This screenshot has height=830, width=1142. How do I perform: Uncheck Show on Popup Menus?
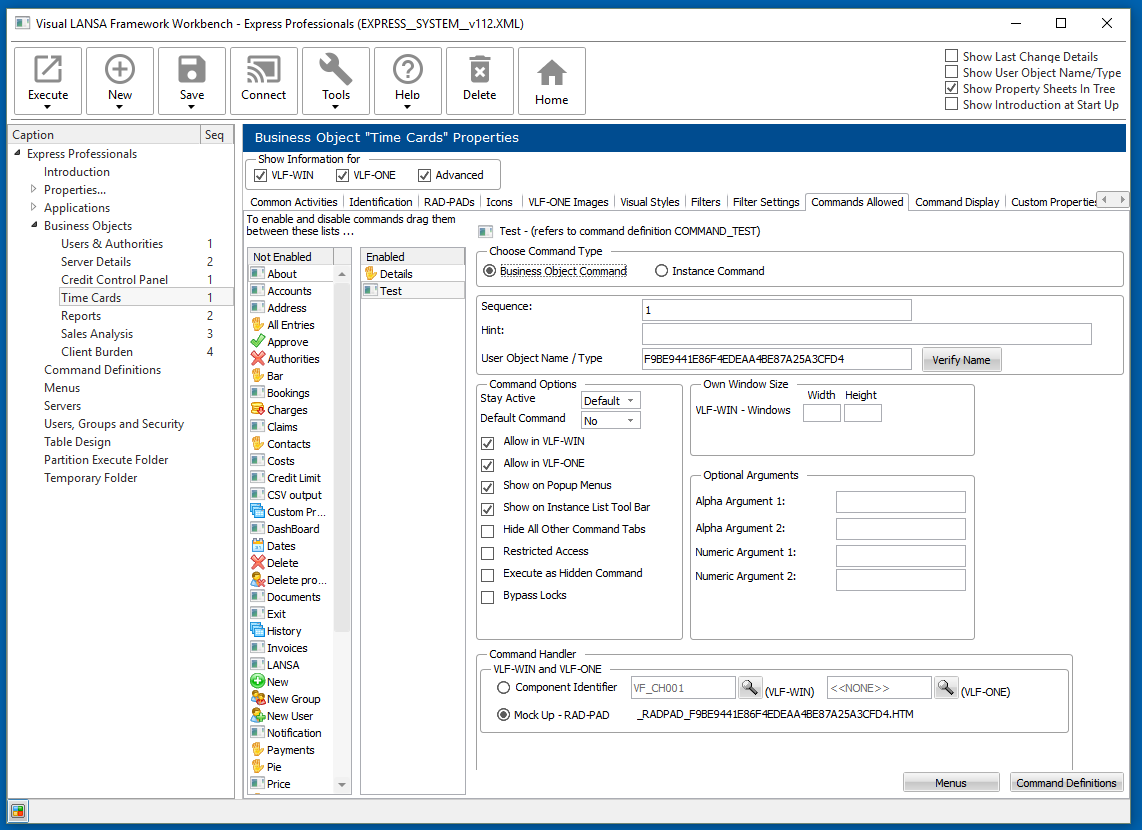488,486
